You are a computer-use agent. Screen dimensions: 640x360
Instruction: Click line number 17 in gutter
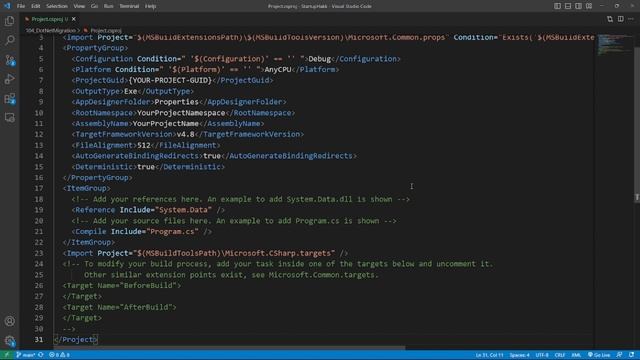click(39, 188)
